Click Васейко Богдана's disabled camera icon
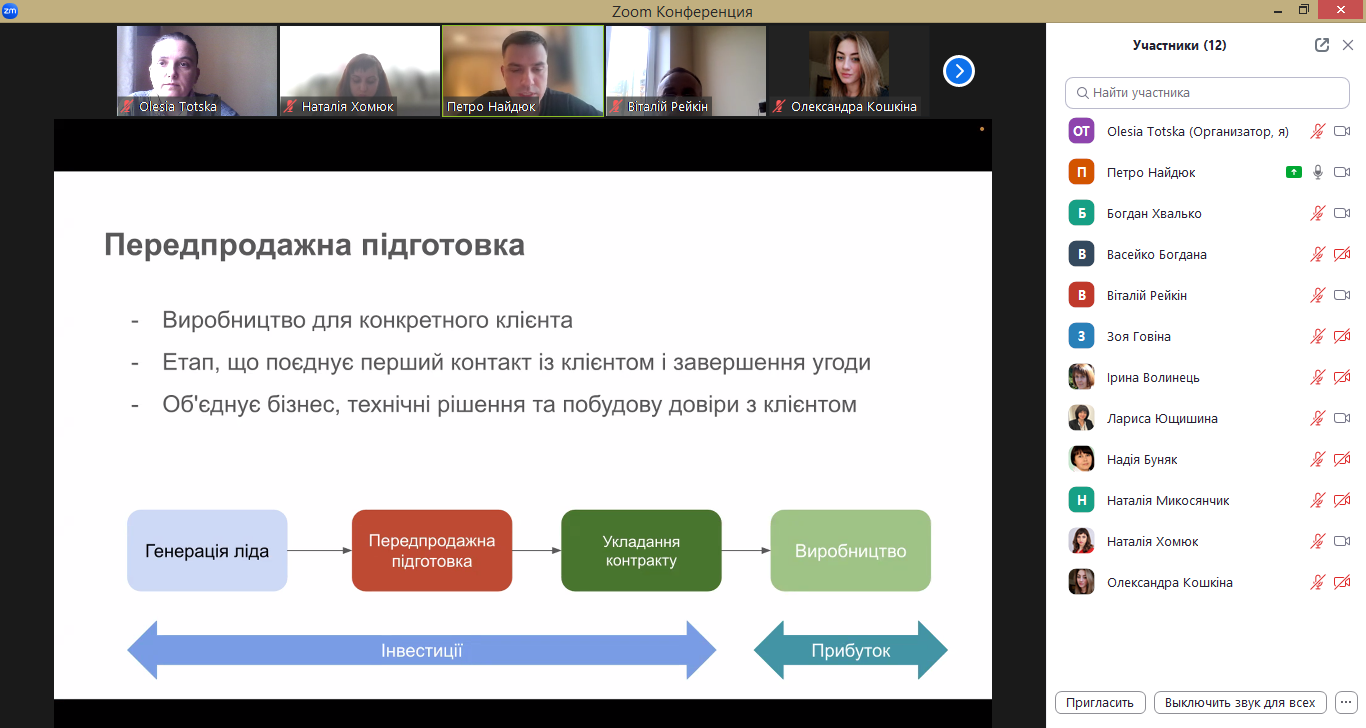1366x728 pixels. 1342,254
